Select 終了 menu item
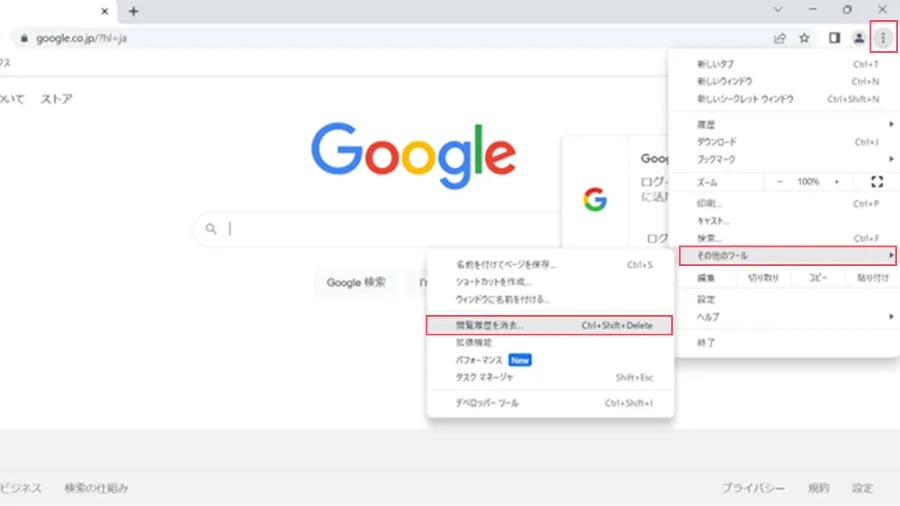 pos(784,342)
